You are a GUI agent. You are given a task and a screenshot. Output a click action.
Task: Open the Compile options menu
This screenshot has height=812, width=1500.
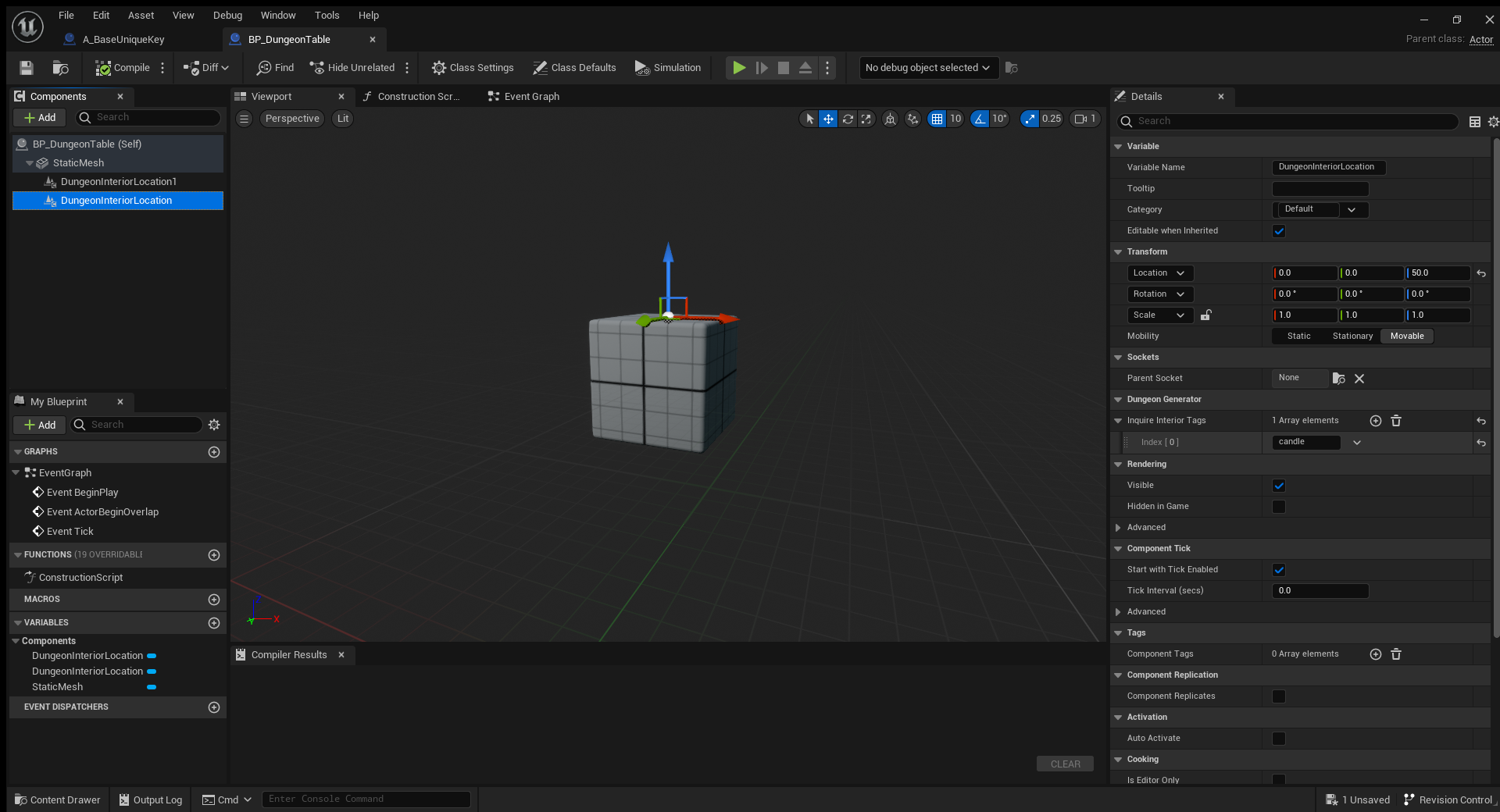point(162,68)
